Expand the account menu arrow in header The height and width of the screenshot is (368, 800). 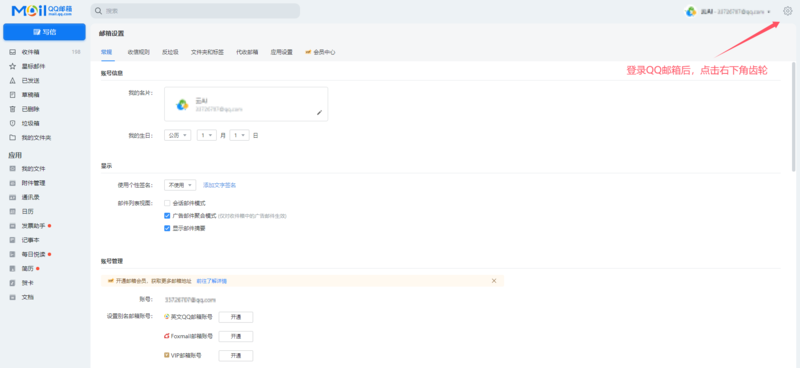click(x=769, y=11)
